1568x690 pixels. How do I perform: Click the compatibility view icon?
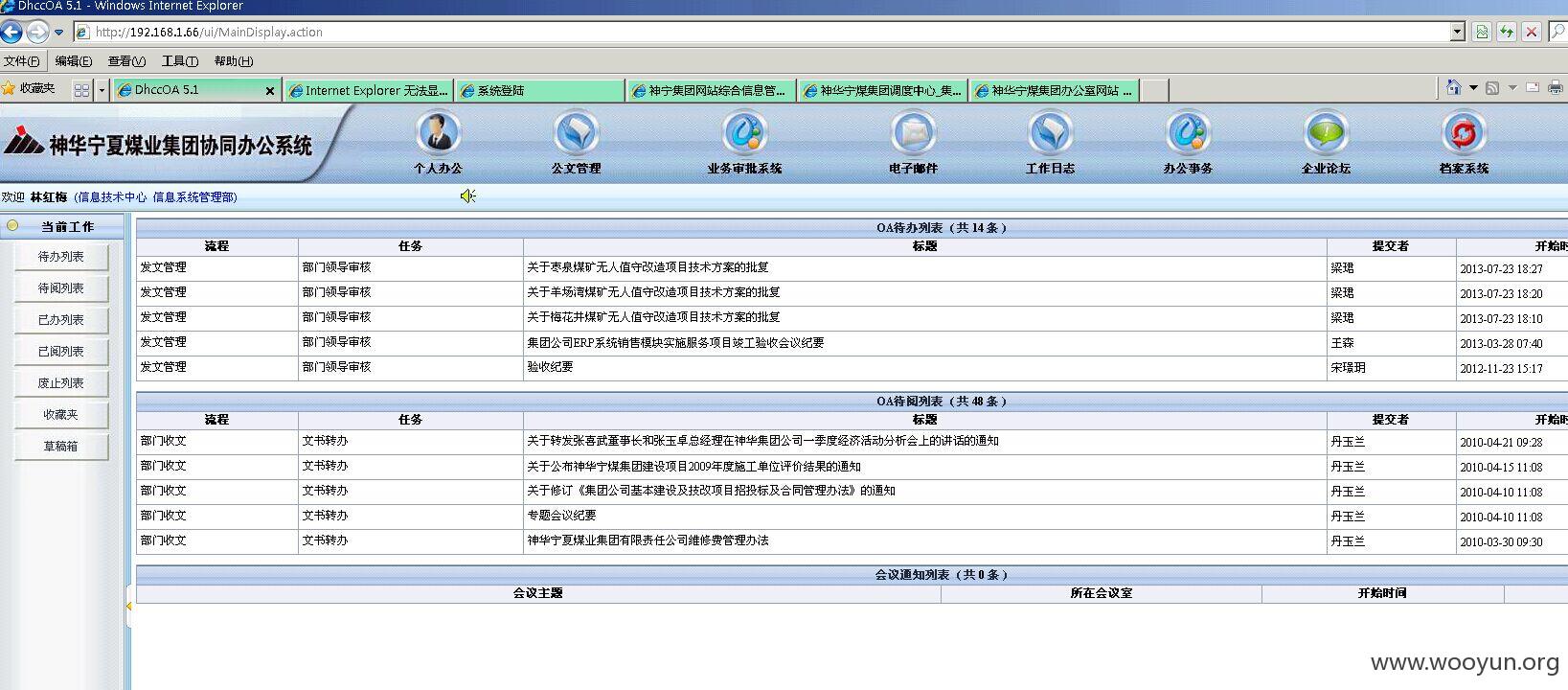(1482, 32)
